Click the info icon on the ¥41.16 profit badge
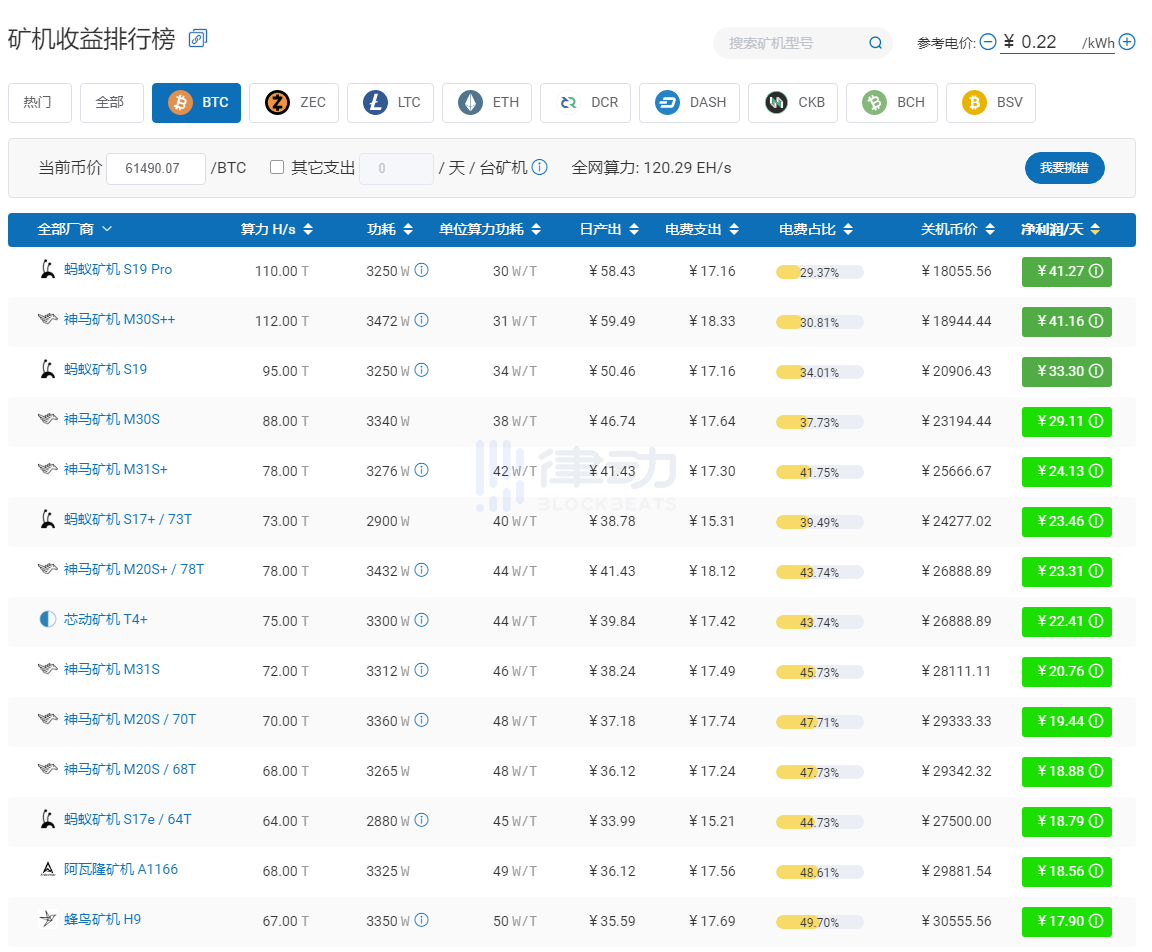Image resolution: width=1152 pixels, height=952 pixels. [x=1095, y=321]
